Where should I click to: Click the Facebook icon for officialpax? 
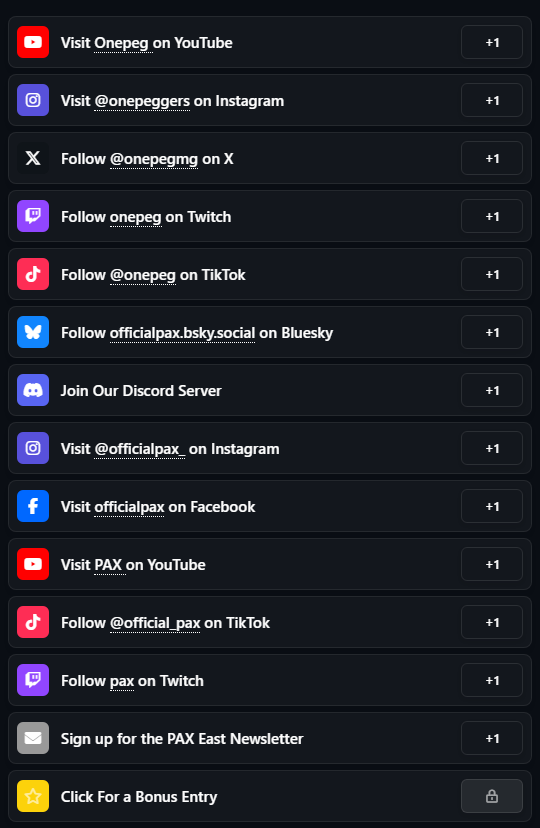[33, 506]
